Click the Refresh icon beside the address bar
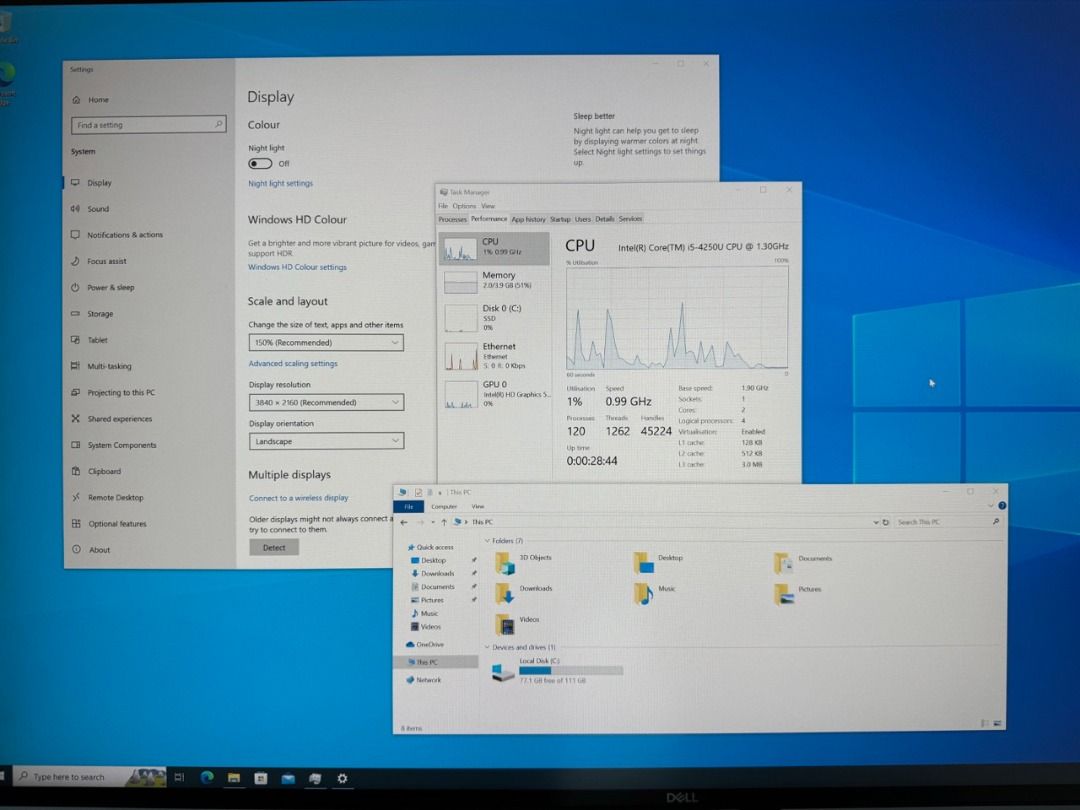 pyautogui.click(x=884, y=522)
